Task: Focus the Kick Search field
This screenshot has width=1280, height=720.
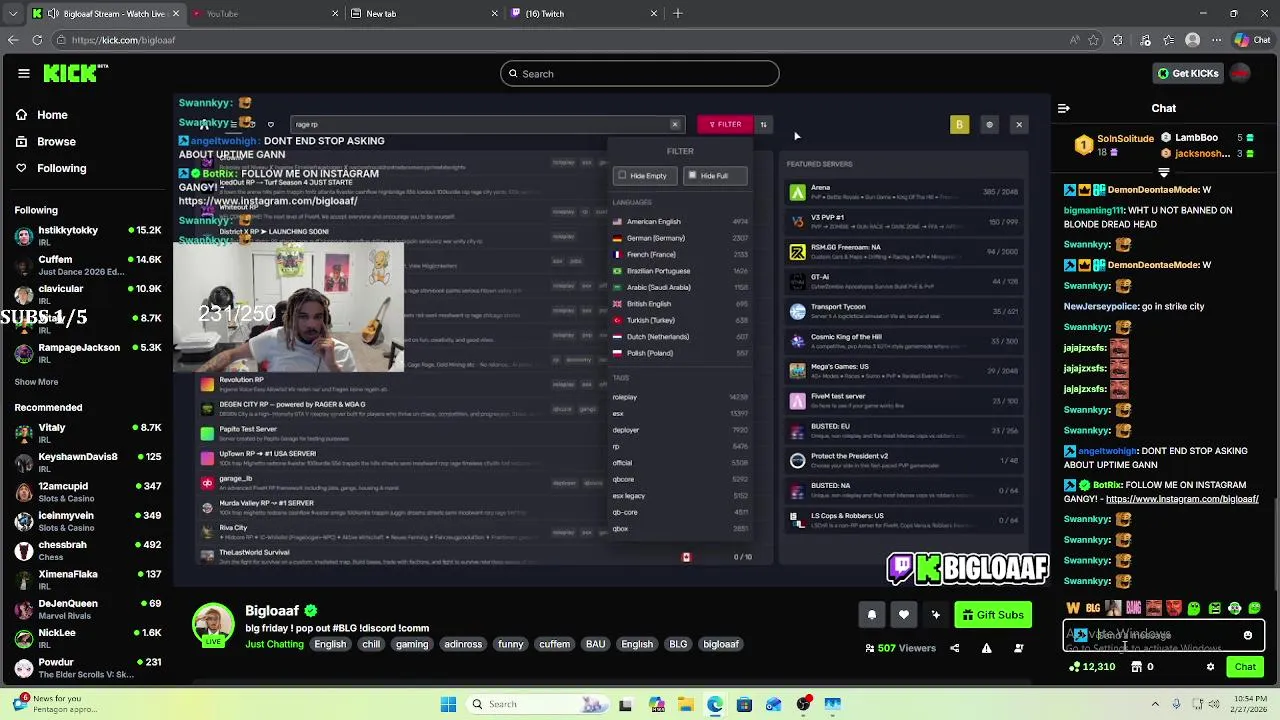Action: [640, 73]
